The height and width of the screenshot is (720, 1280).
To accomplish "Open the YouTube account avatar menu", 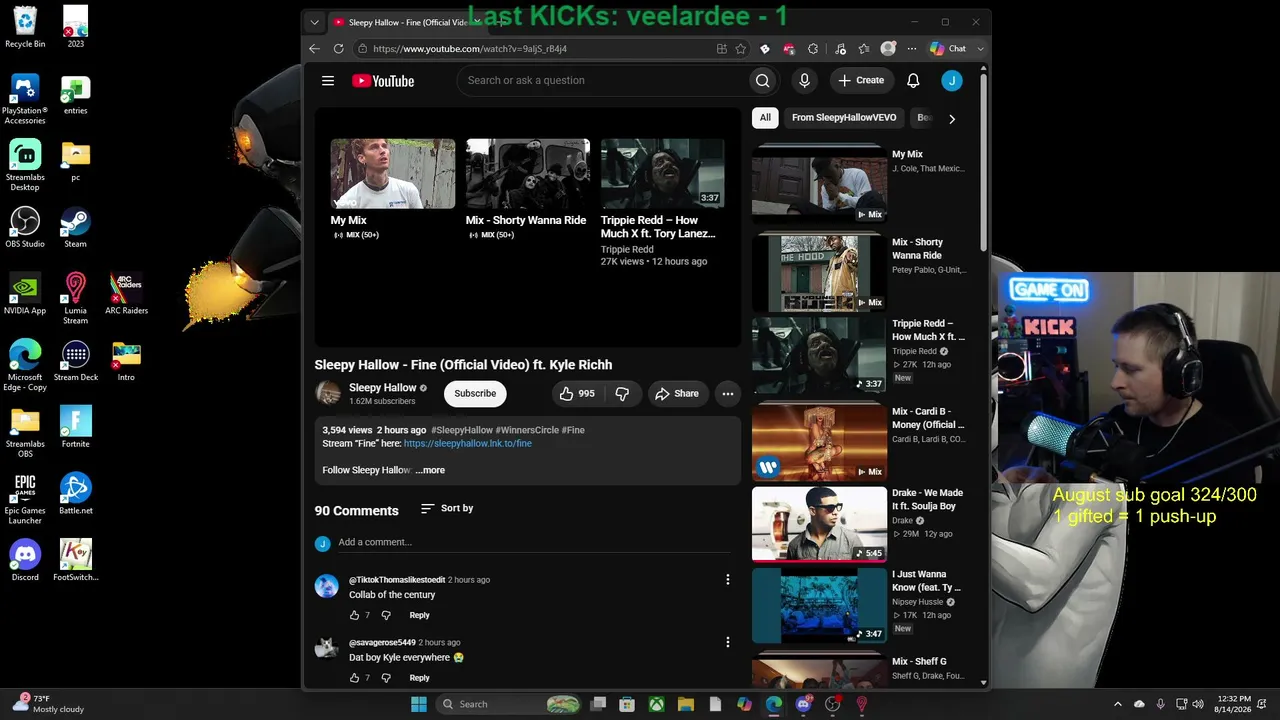I will (x=952, y=81).
